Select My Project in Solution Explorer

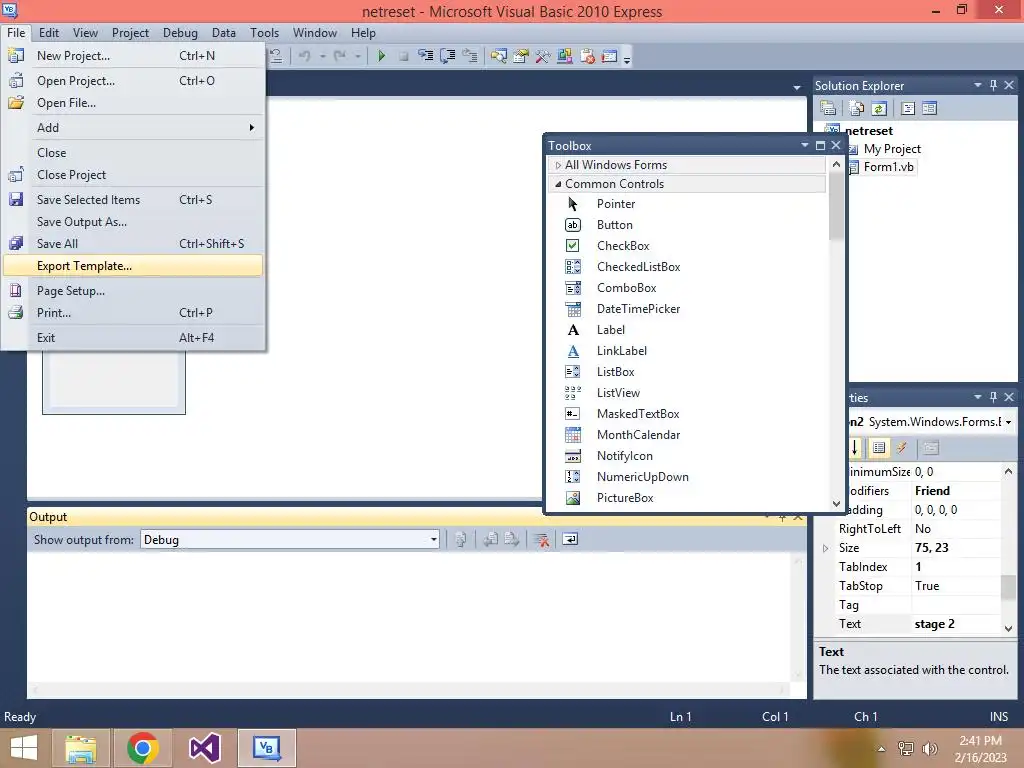click(892, 149)
